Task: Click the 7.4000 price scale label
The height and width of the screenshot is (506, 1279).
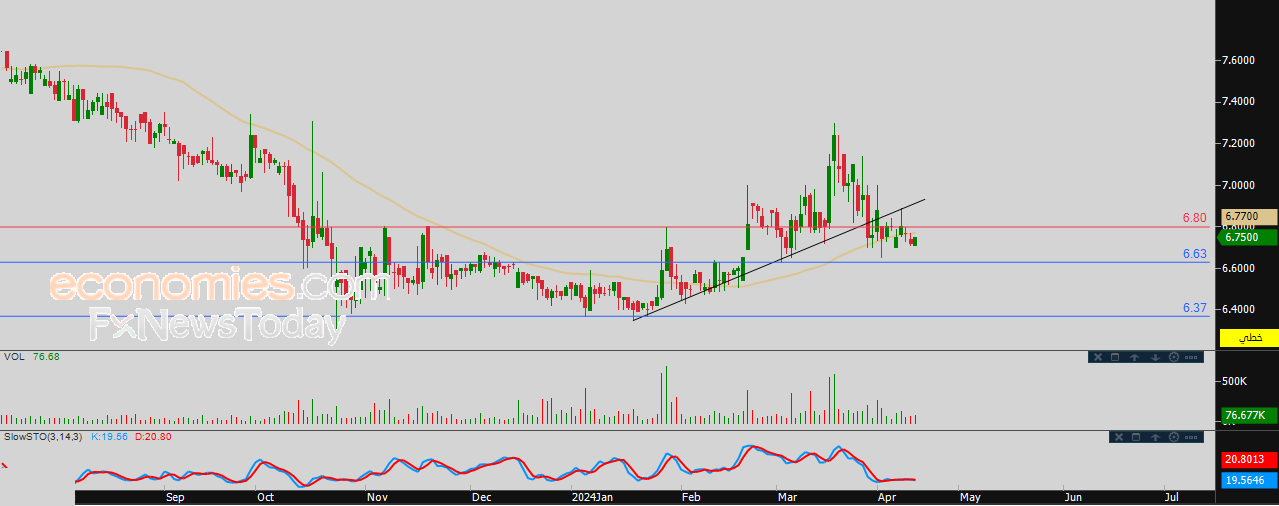Action: pos(1238,102)
